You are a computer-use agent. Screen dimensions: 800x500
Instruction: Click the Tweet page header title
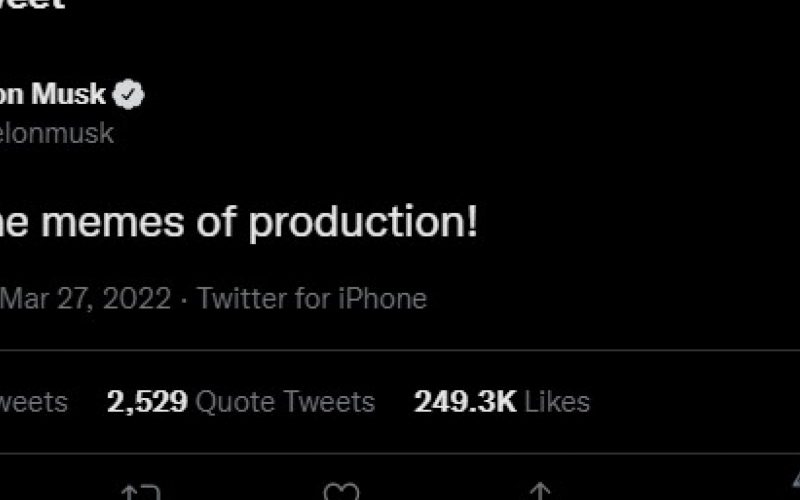click(32, 5)
